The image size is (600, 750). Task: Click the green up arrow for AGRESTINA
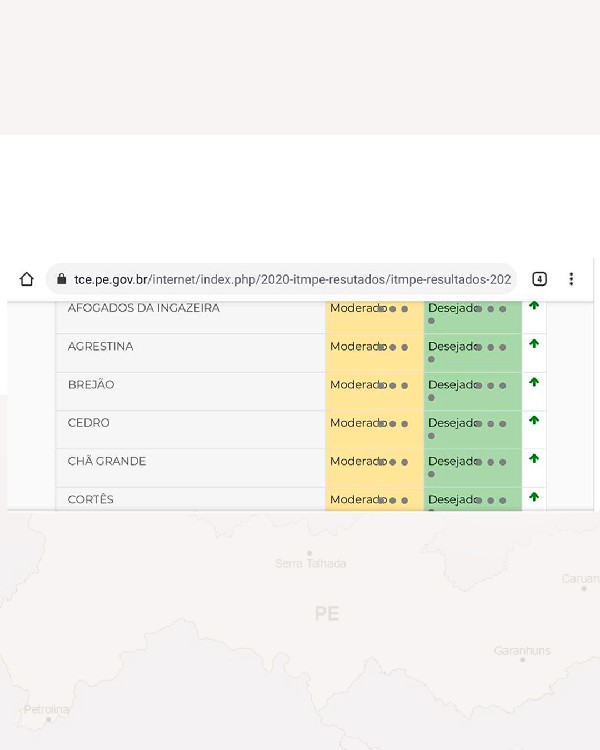coord(534,343)
